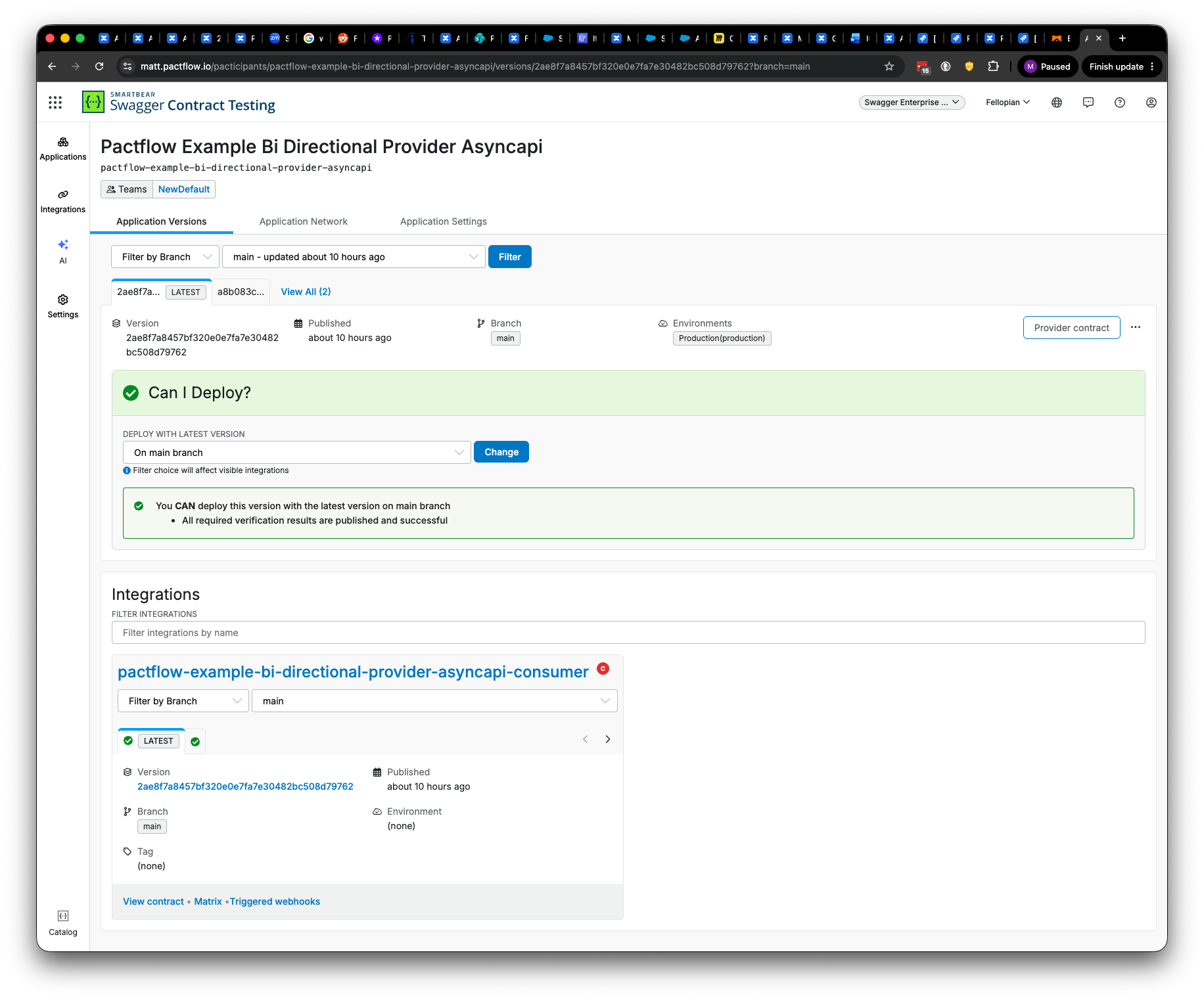
Task: Open the consumer integration title link
Action: coord(353,672)
